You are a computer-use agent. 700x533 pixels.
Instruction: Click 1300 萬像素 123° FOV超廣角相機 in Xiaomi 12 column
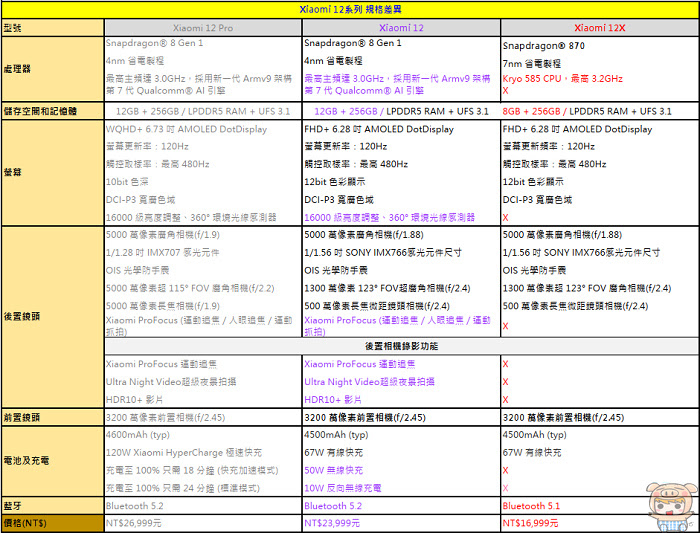[387, 288]
